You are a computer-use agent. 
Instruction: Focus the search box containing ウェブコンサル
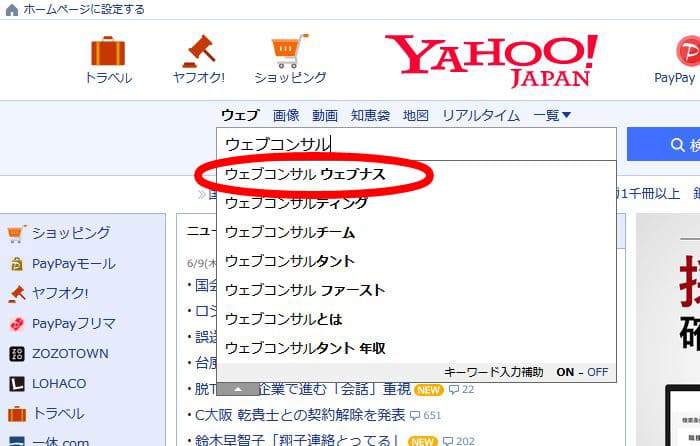417,144
